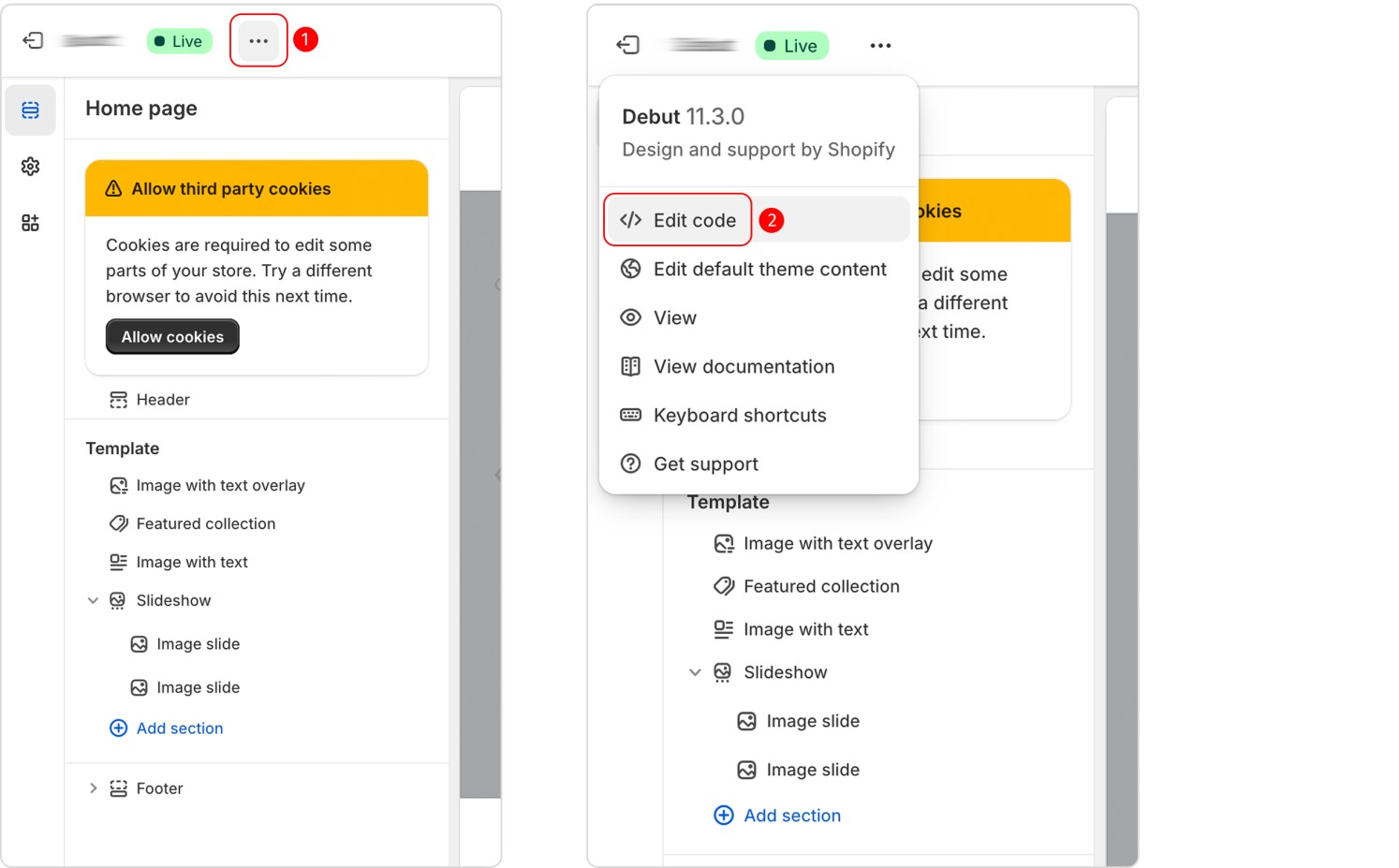Collapse Slideshow chevron in the left panel

coord(93,601)
